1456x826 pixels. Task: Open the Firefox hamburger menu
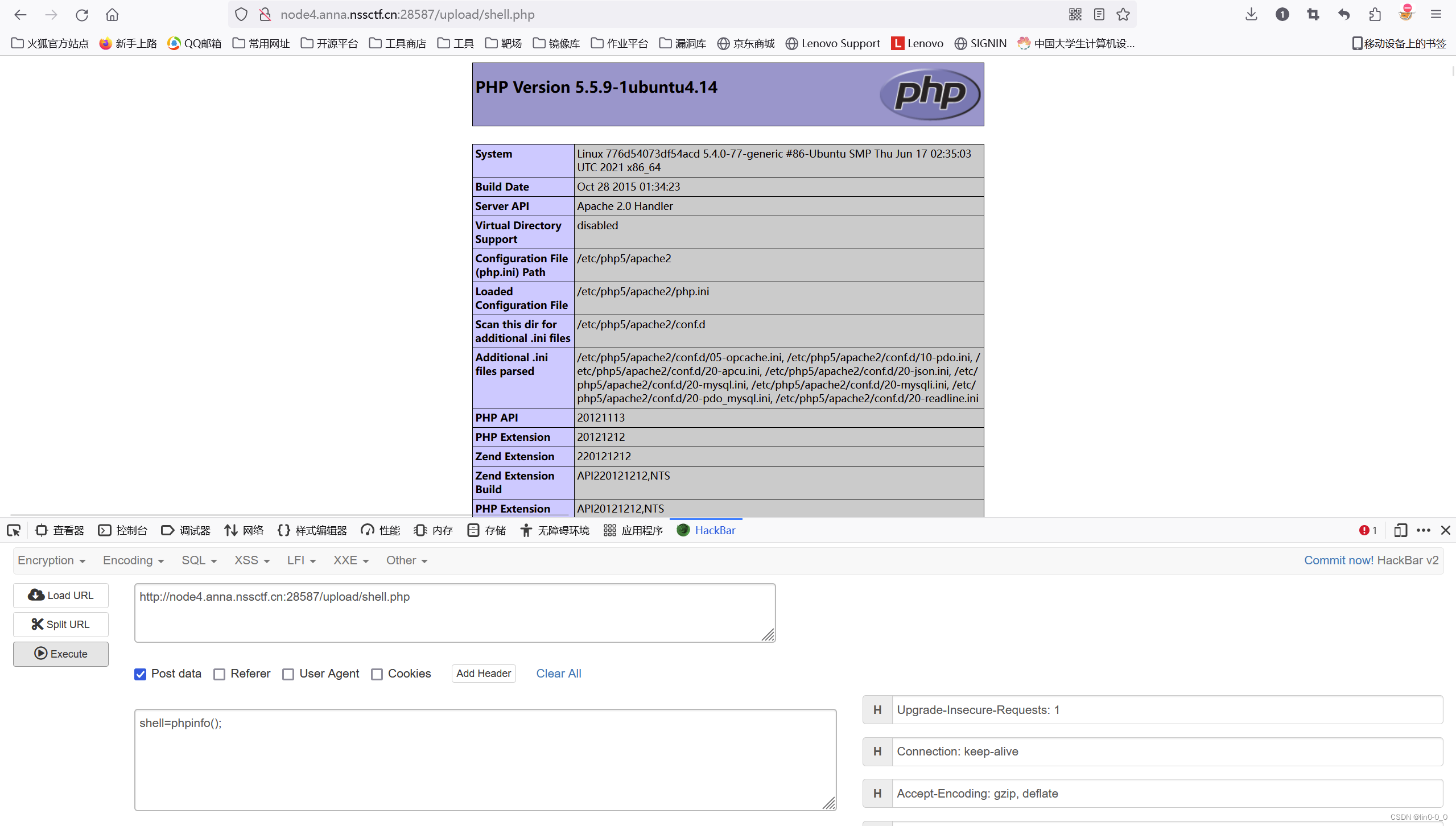pos(1436,15)
